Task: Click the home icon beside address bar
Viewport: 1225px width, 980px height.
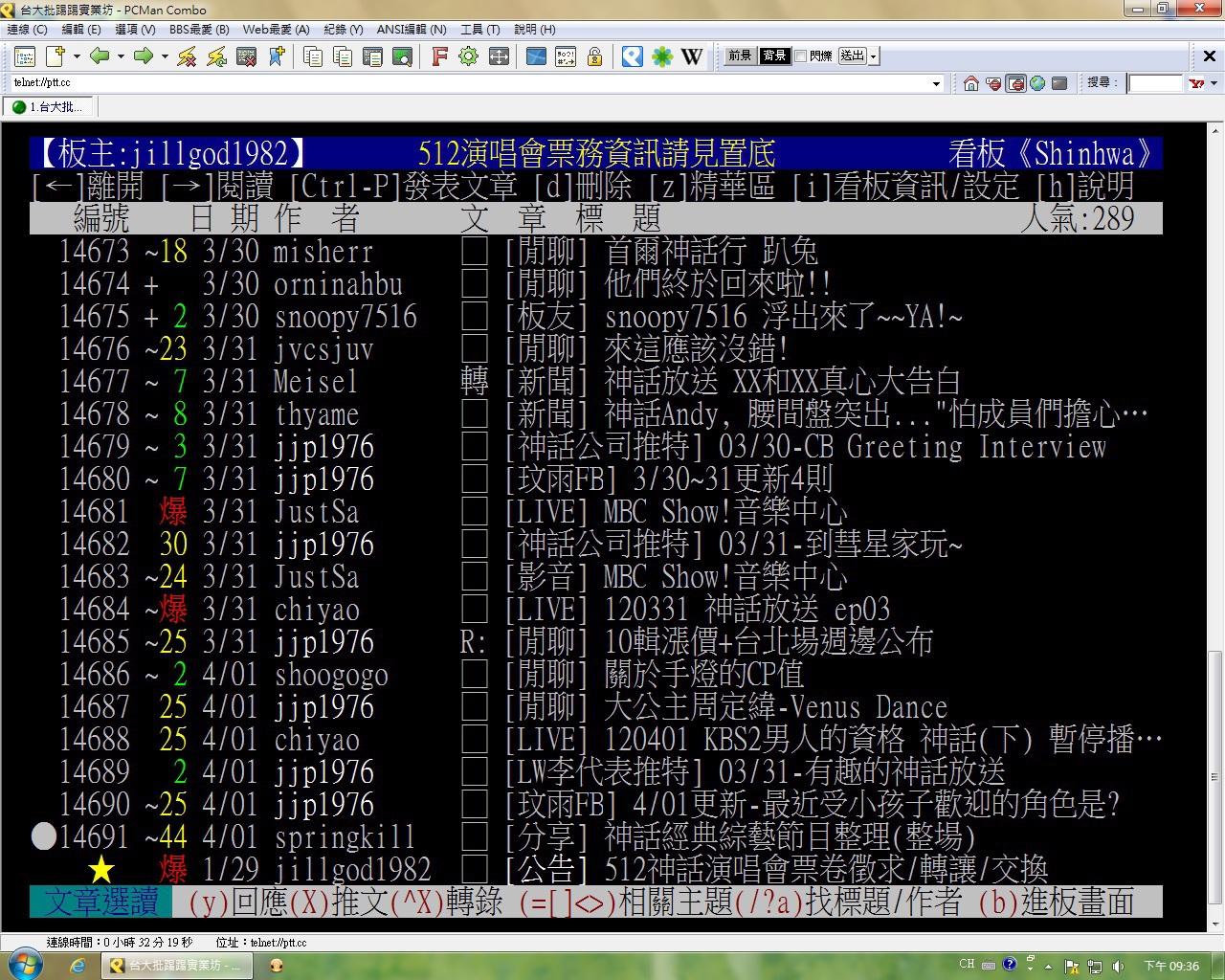Action: pos(970,83)
